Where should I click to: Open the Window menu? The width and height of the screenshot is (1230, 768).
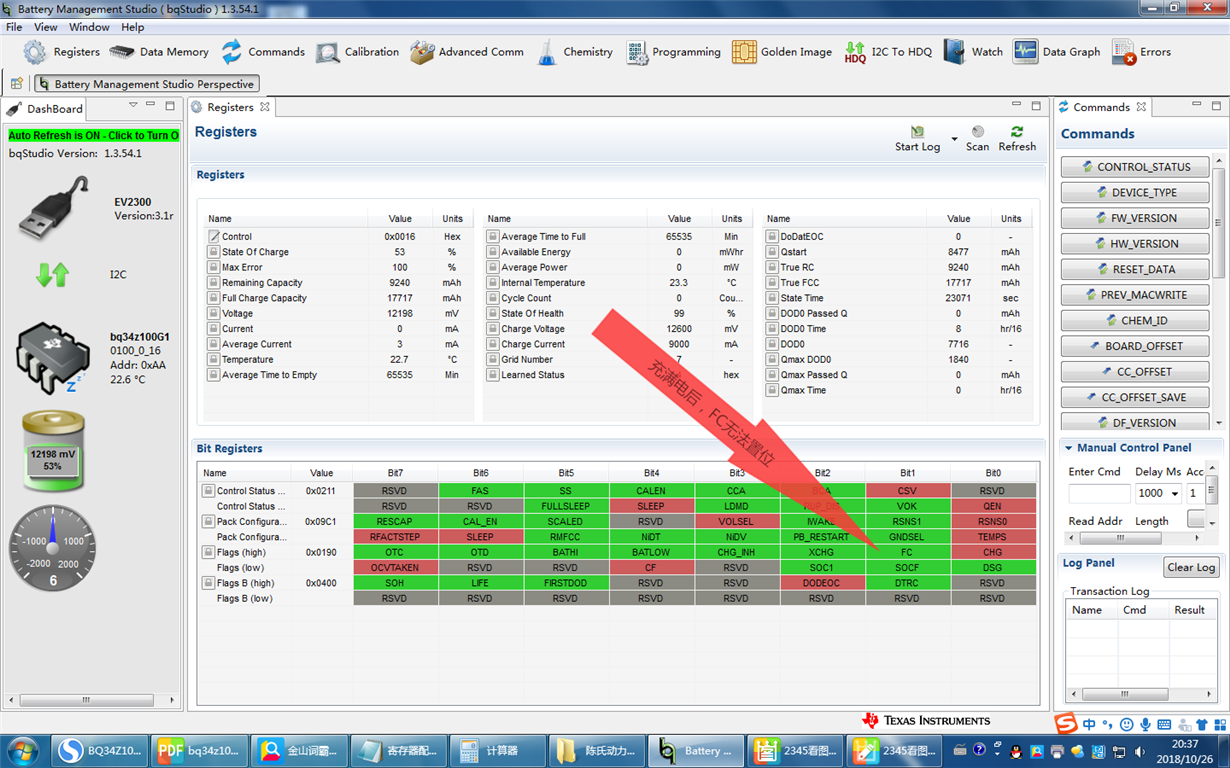point(89,27)
